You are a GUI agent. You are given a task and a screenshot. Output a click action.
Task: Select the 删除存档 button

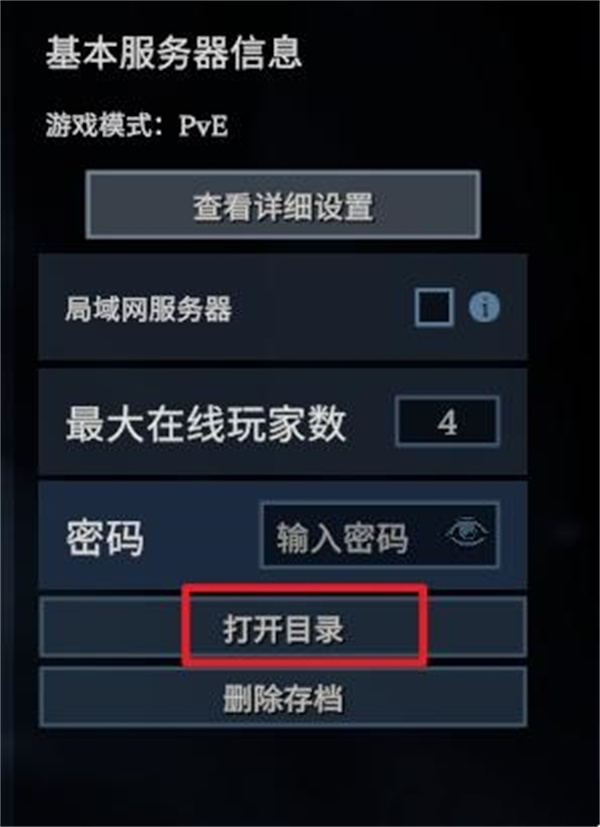click(x=283, y=697)
